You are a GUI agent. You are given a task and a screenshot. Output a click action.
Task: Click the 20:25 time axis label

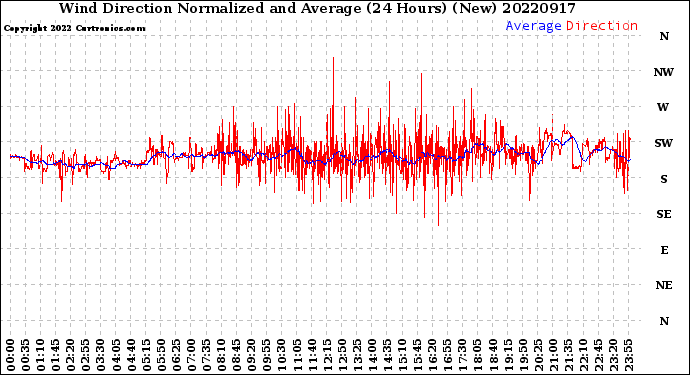tap(538, 355)
